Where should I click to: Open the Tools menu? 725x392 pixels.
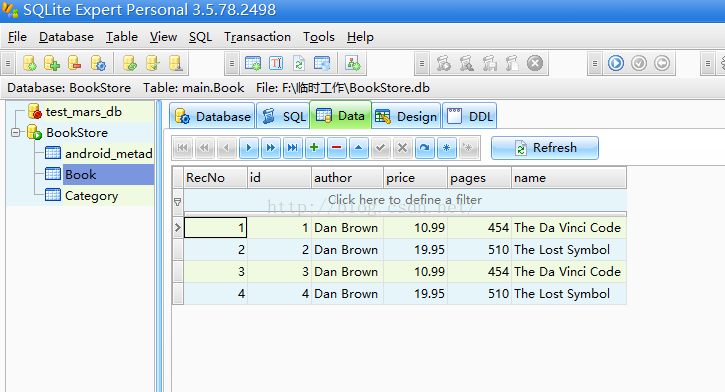click(x=319, y=37)
